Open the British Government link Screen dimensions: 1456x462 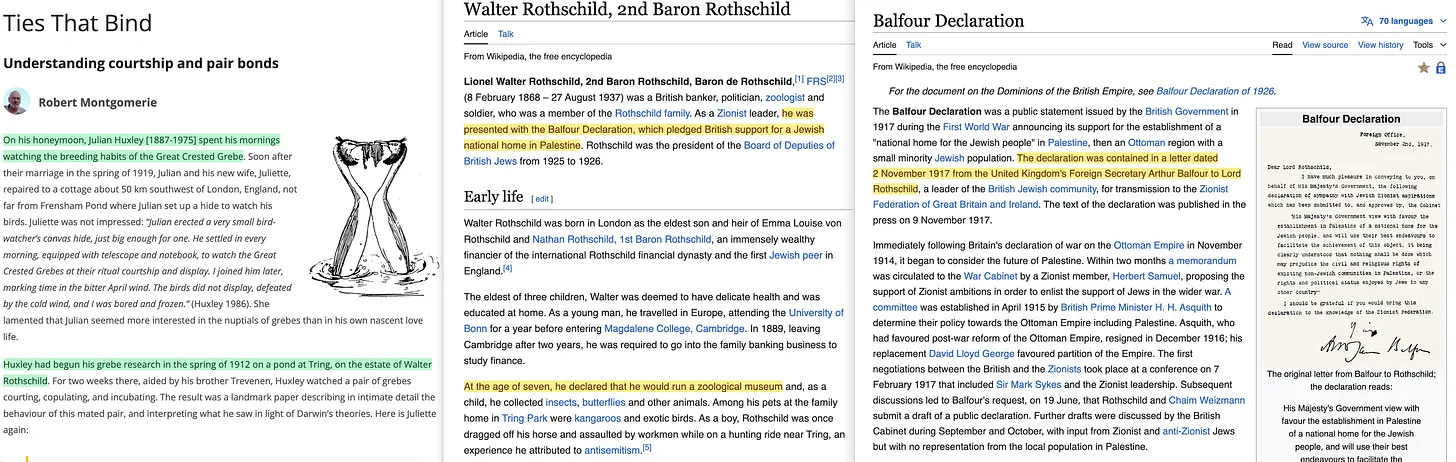pos(1186,112)
